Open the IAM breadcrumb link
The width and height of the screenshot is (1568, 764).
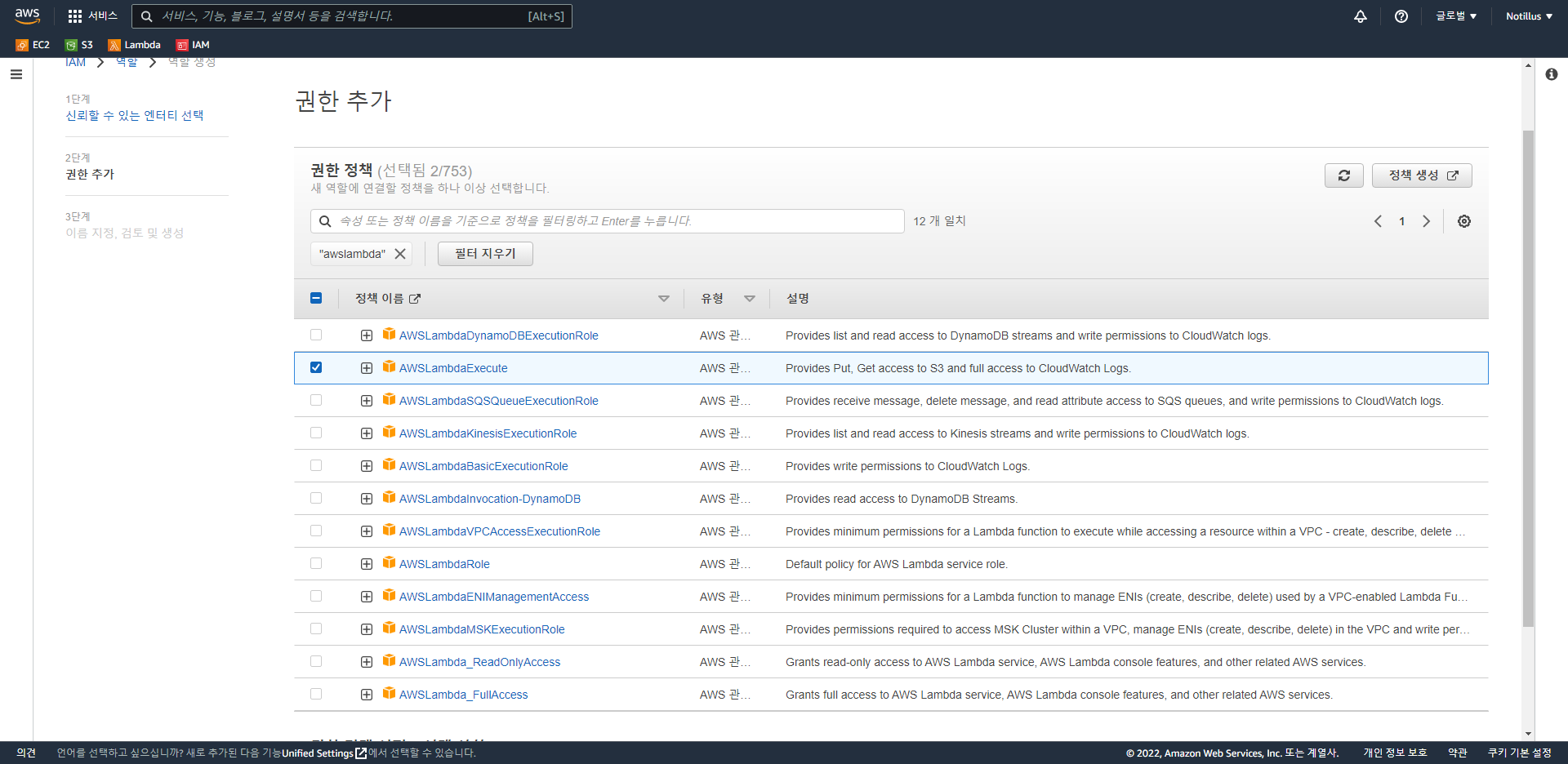(75, 63)
